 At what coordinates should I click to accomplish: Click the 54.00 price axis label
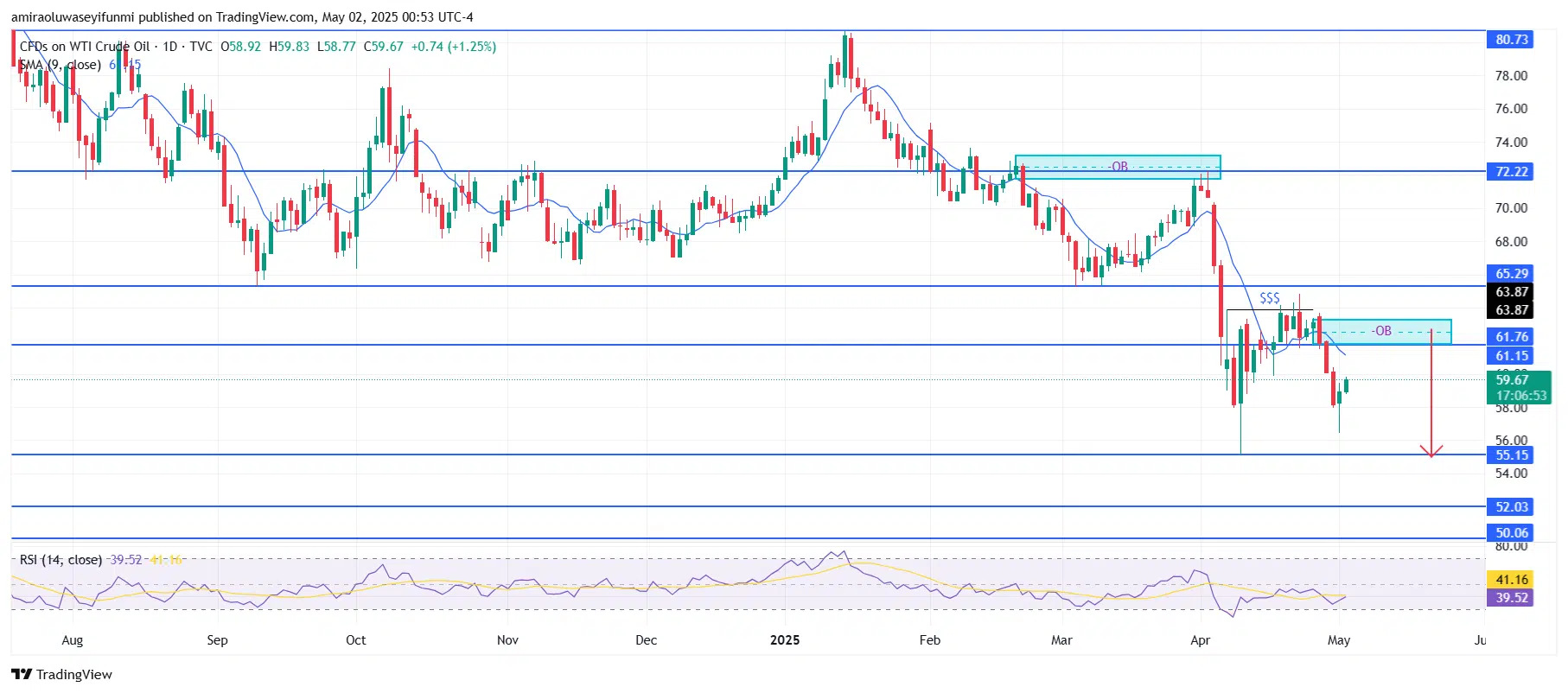point(1511,474)
